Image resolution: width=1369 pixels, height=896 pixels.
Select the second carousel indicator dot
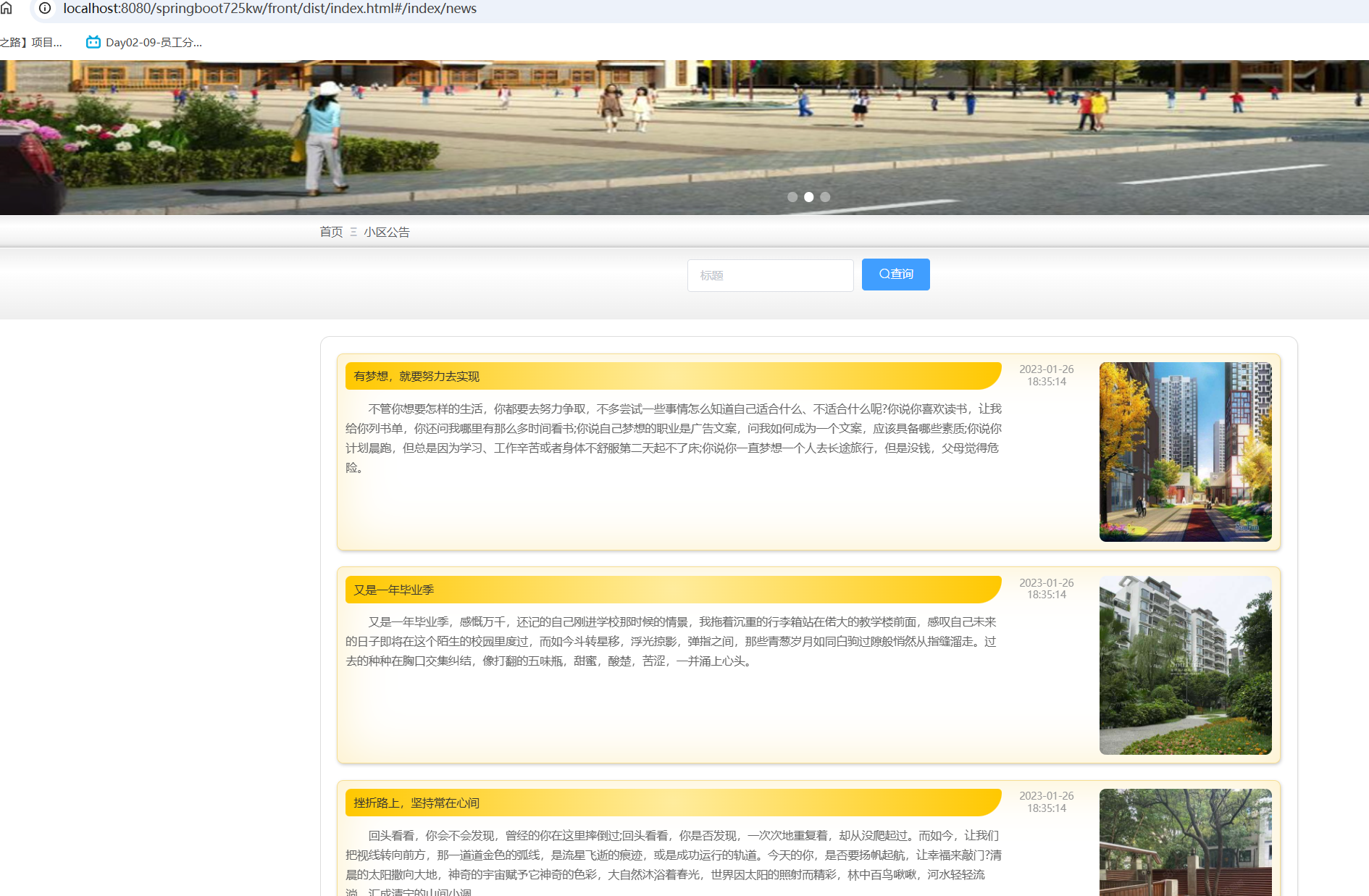click(x=809, y=197)
